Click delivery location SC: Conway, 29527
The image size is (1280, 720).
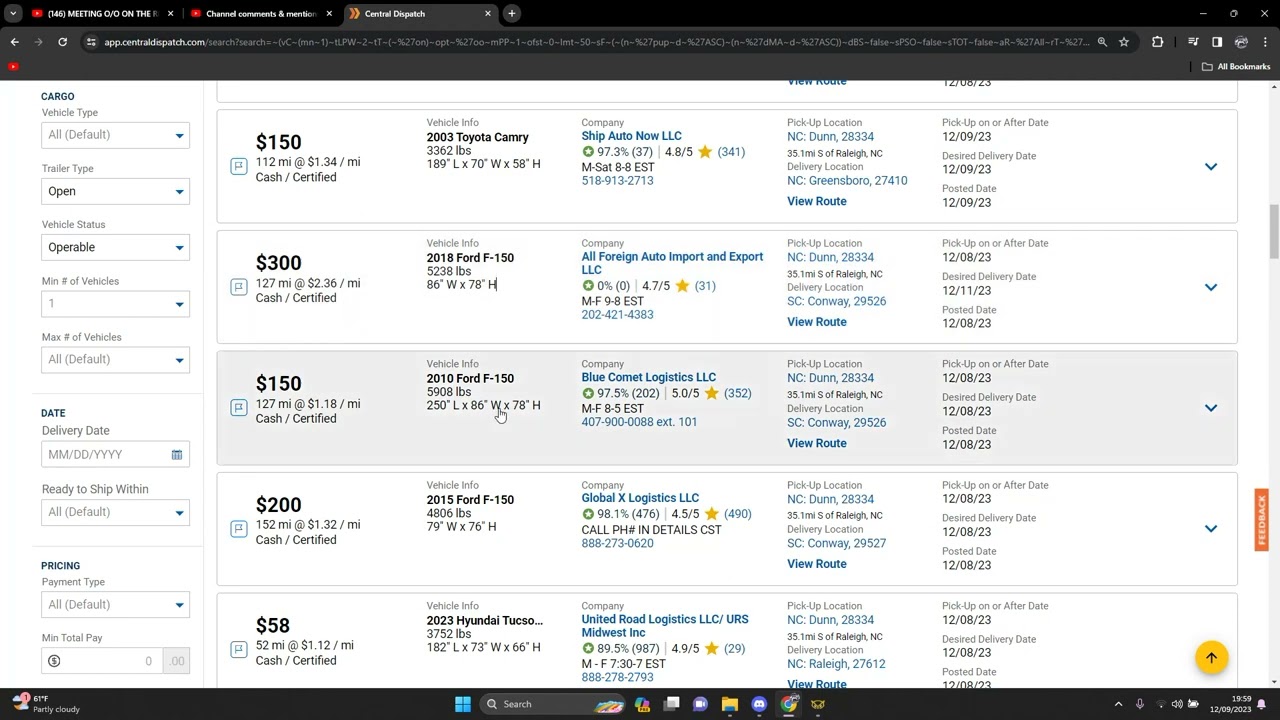point(836,543)
